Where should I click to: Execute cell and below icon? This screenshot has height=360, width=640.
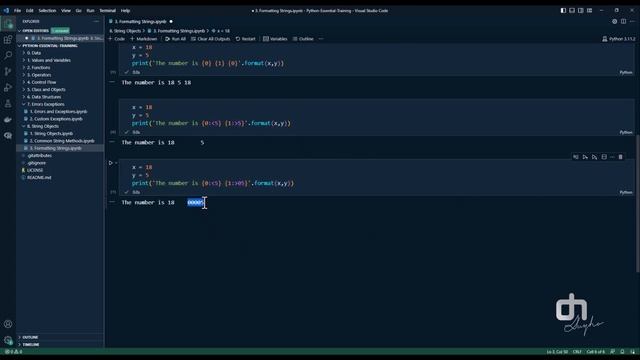click(x=595, y=157)
